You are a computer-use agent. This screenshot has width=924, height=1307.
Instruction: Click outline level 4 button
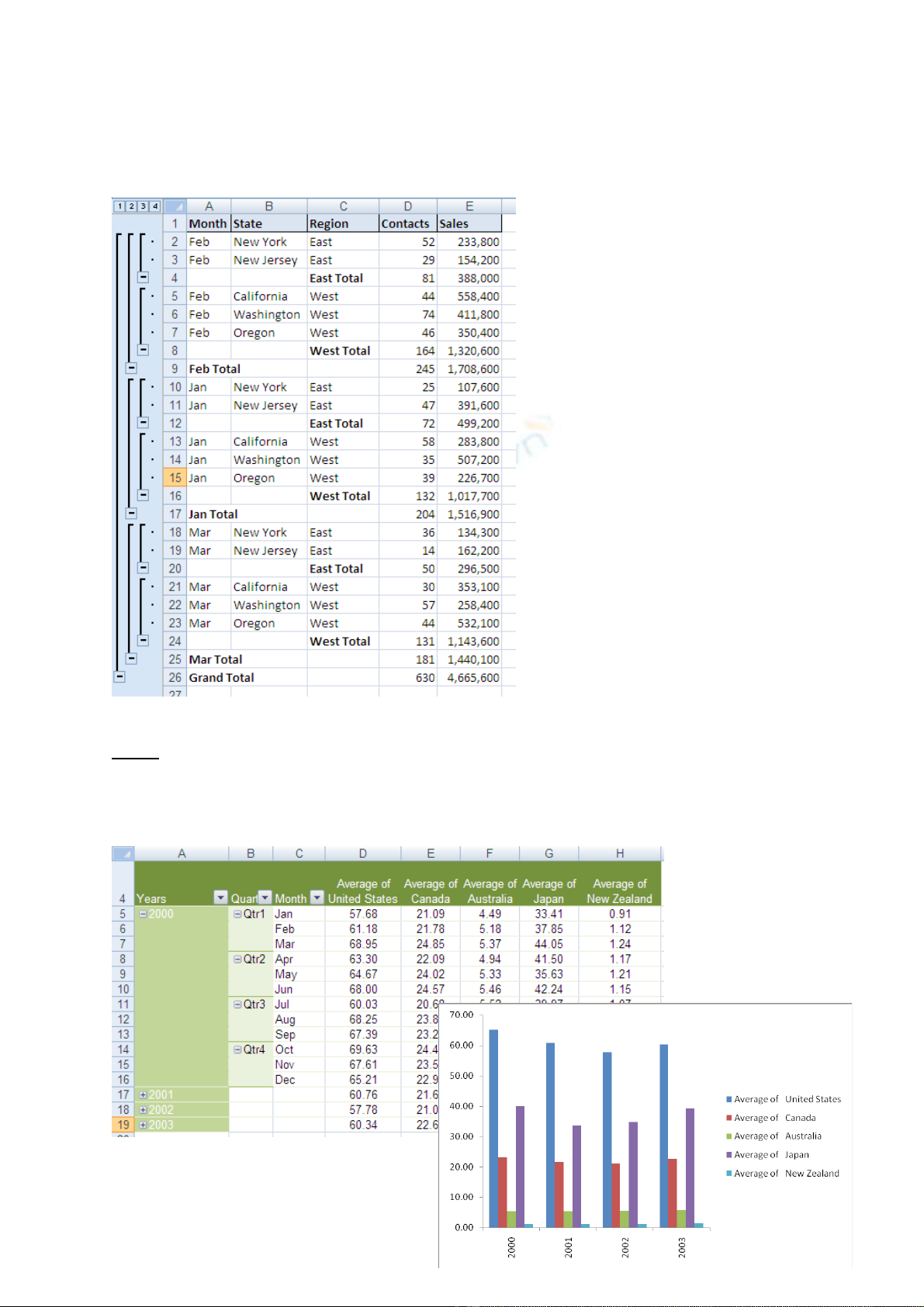tap(155, 206)
